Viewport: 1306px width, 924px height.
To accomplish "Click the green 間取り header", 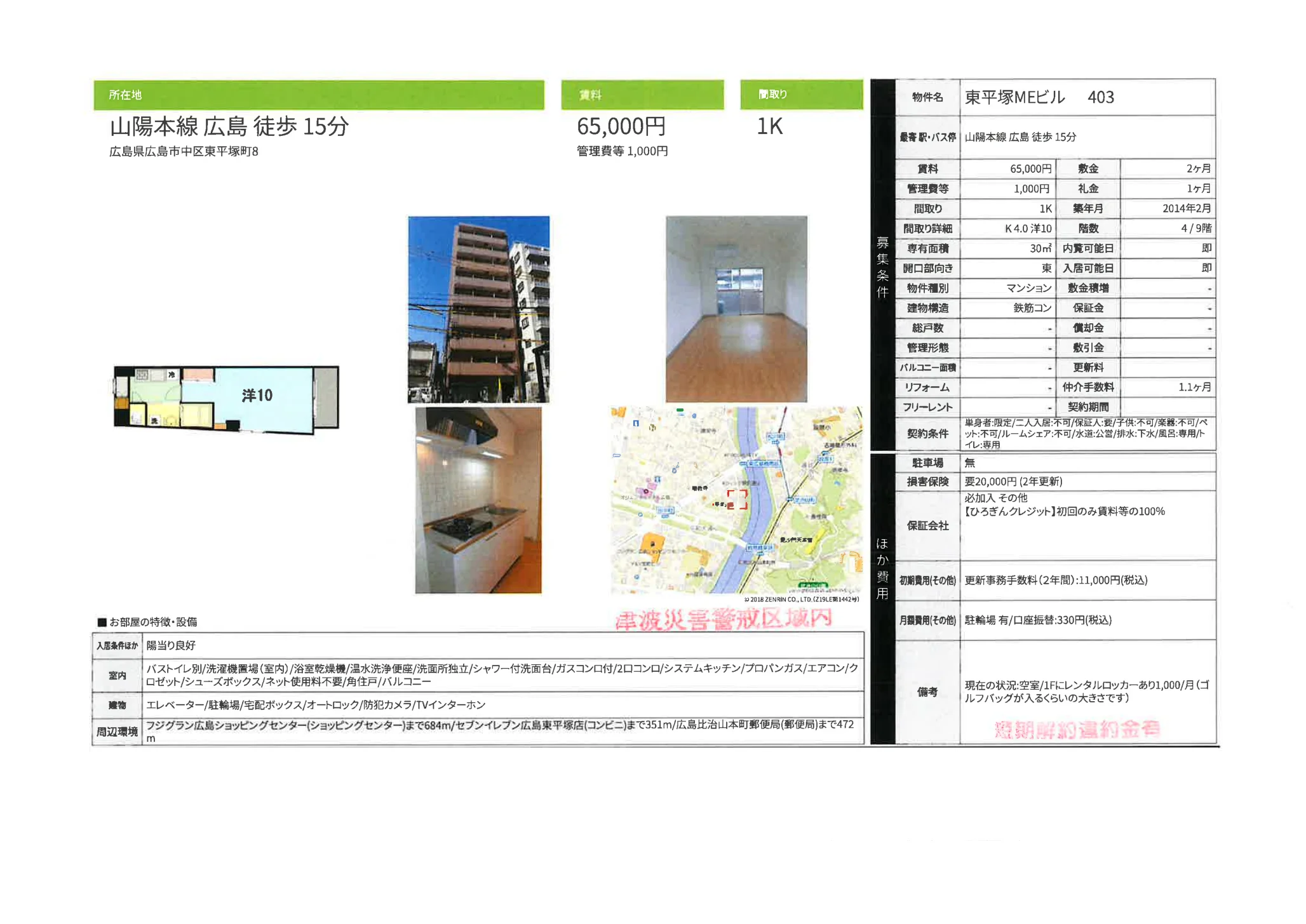I will (801, 94).
